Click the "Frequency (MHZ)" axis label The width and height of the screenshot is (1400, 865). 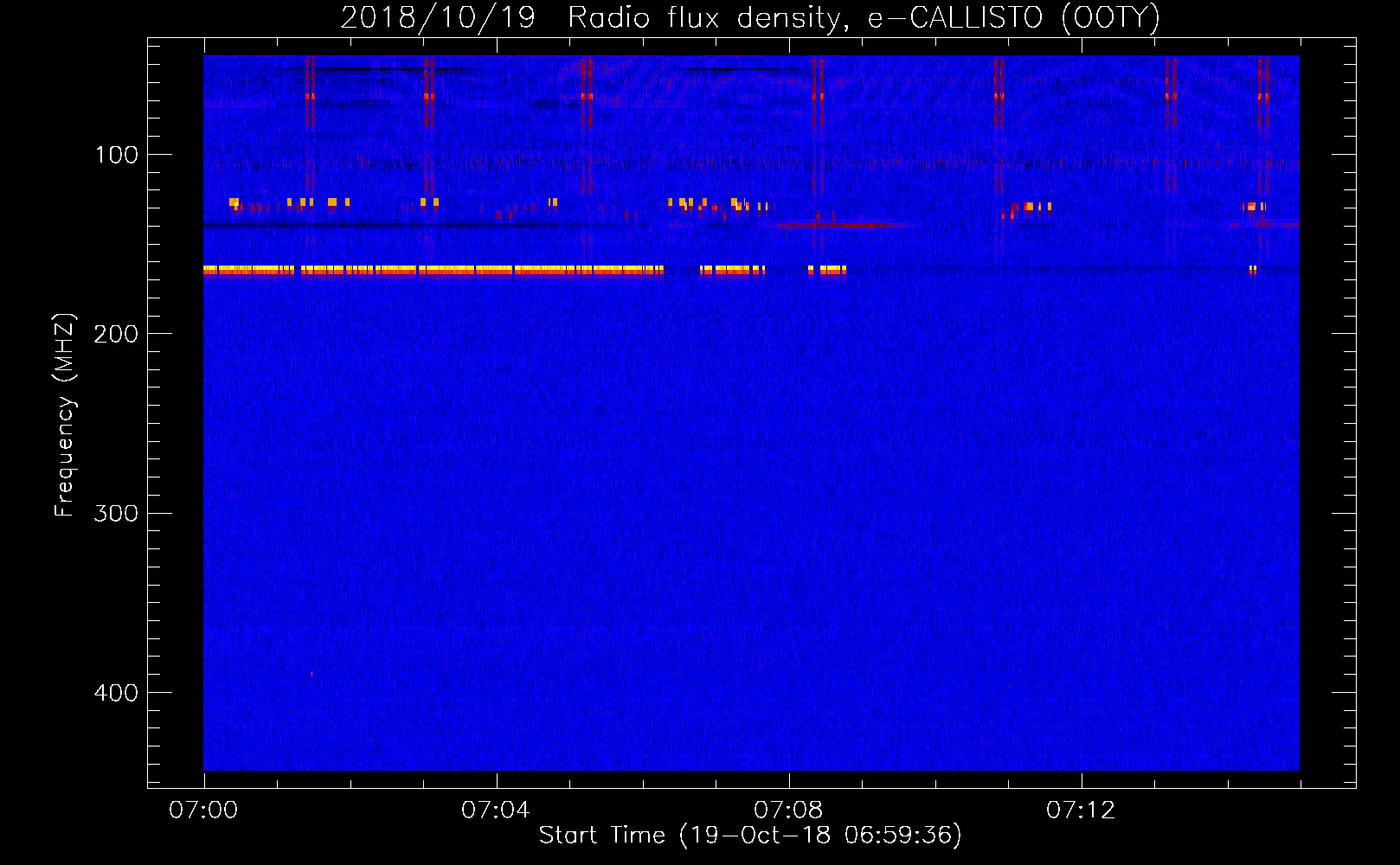click(65, 415)
